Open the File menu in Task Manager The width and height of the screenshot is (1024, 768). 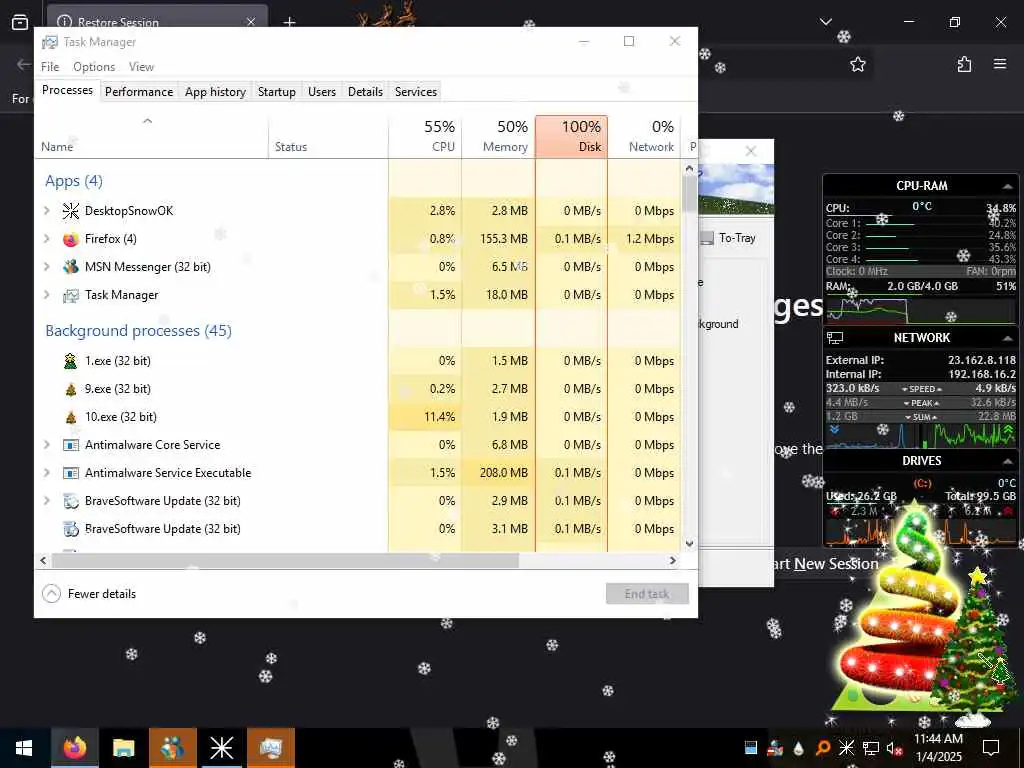pyautogui.click(x=50, y=67)
